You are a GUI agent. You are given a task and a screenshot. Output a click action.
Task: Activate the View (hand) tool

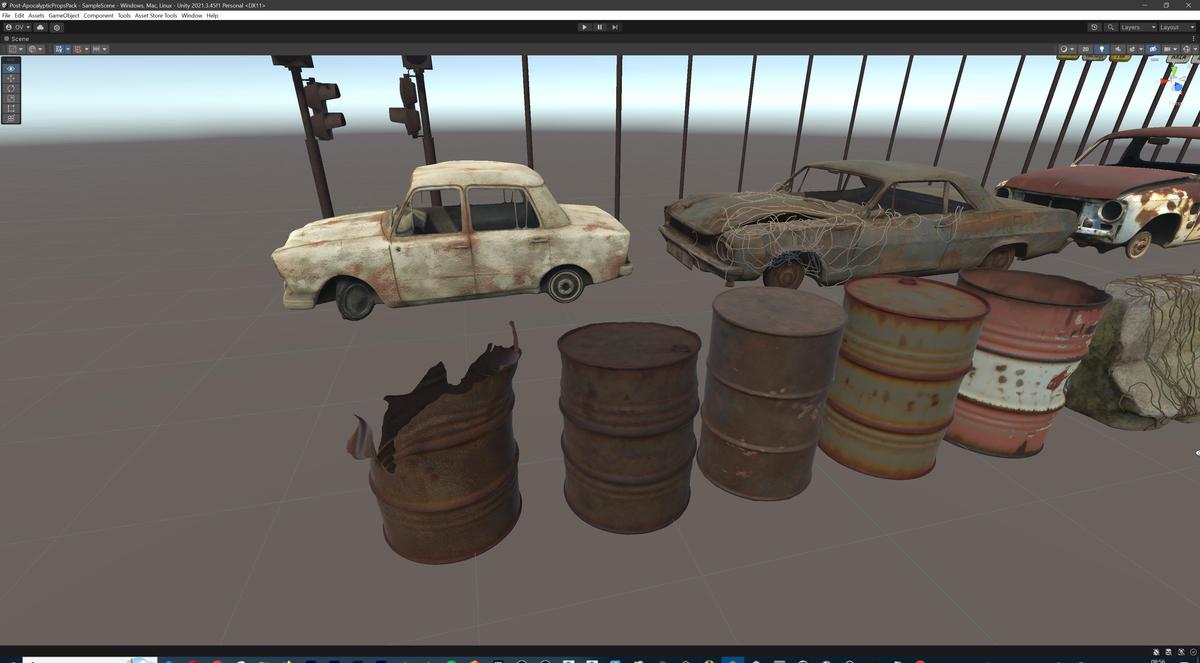[10, 68]
